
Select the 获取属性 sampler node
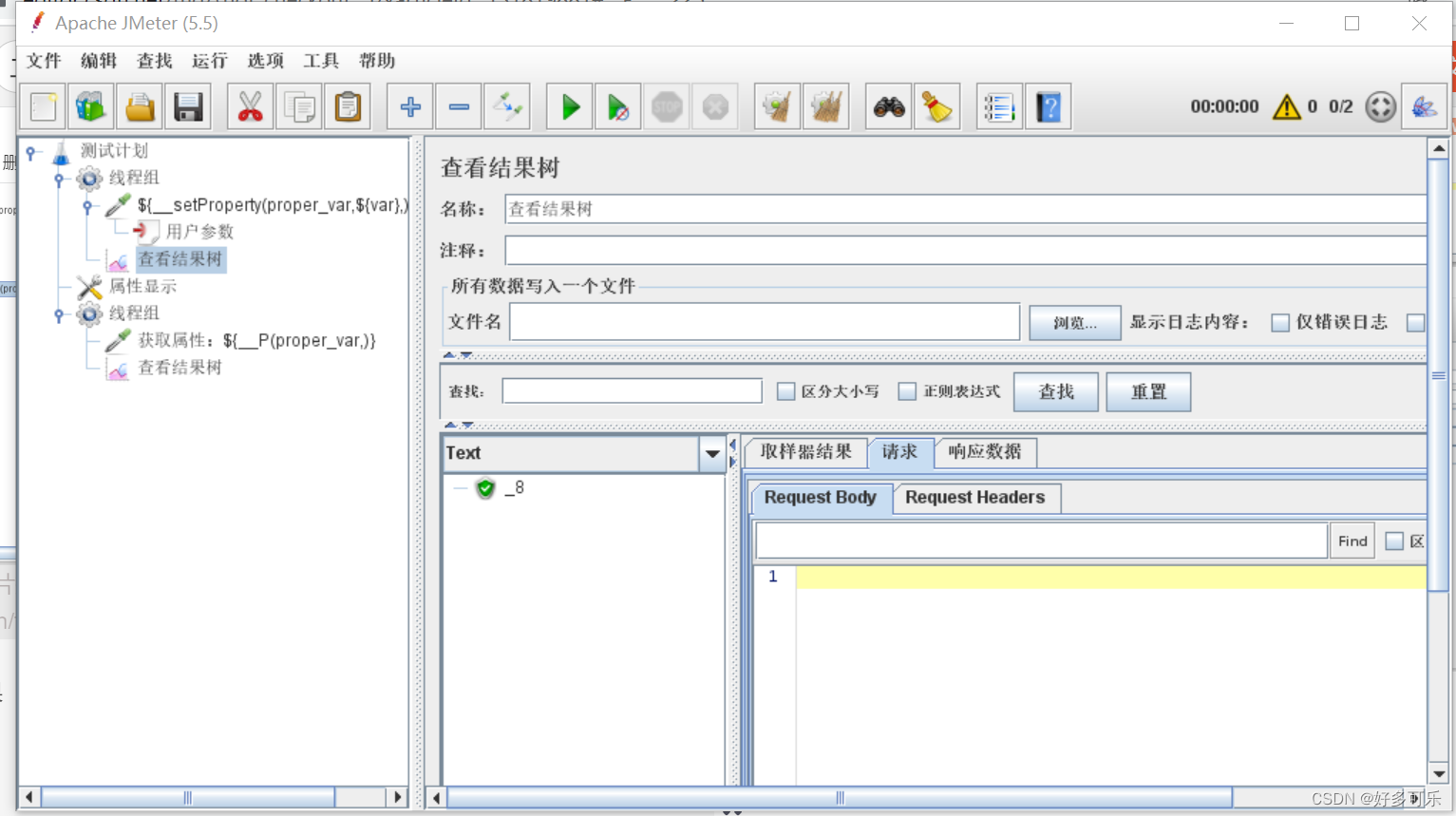tap(257, 340)
